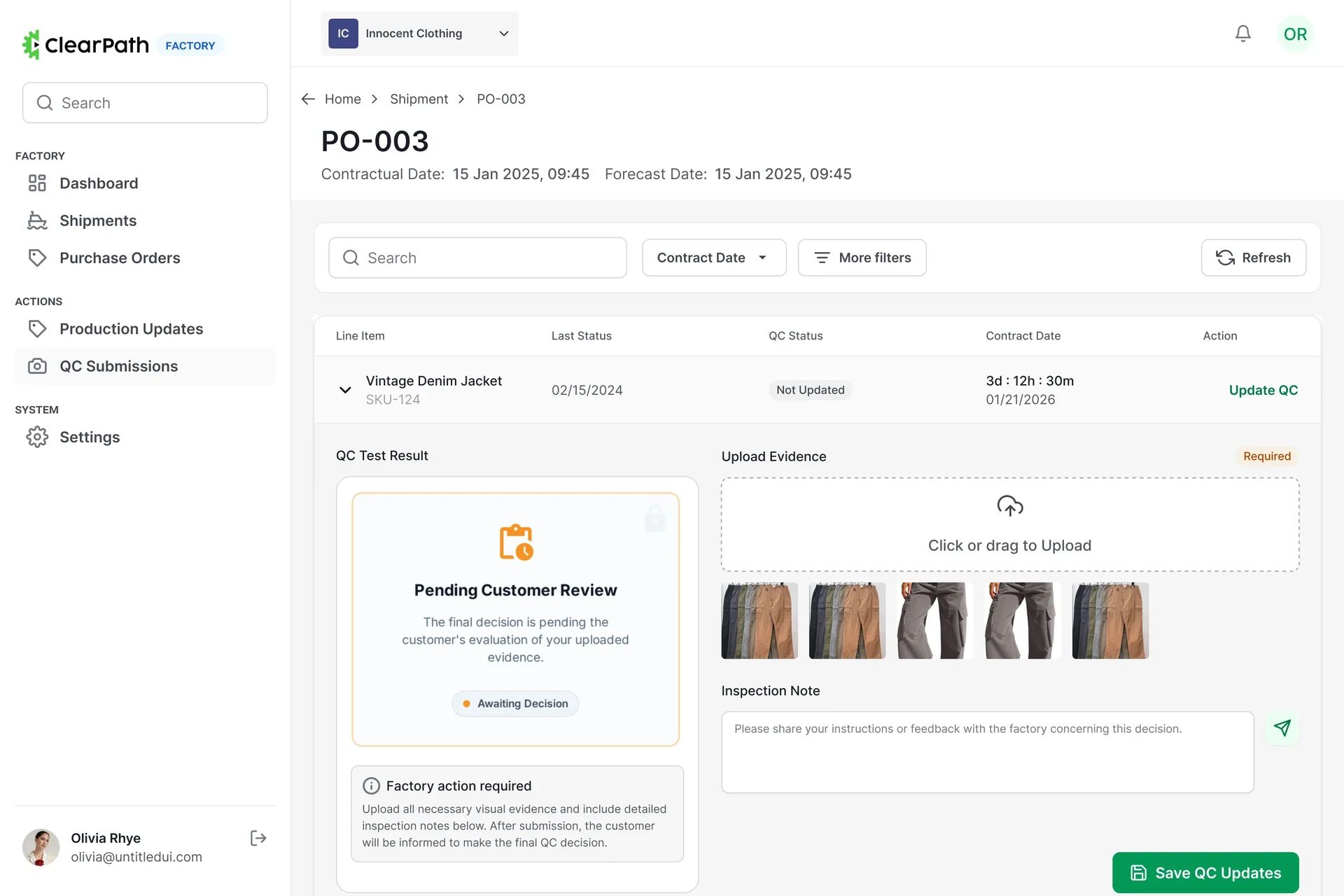
Task: Open the fourth evidence thumbnail
Action: 1023,620
